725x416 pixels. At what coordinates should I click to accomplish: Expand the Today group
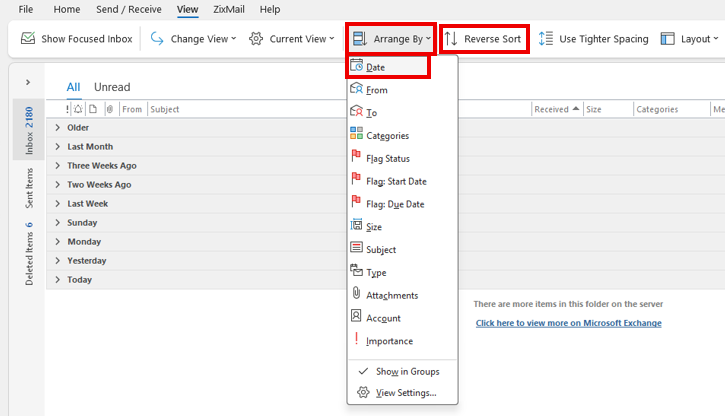[57, 280]
